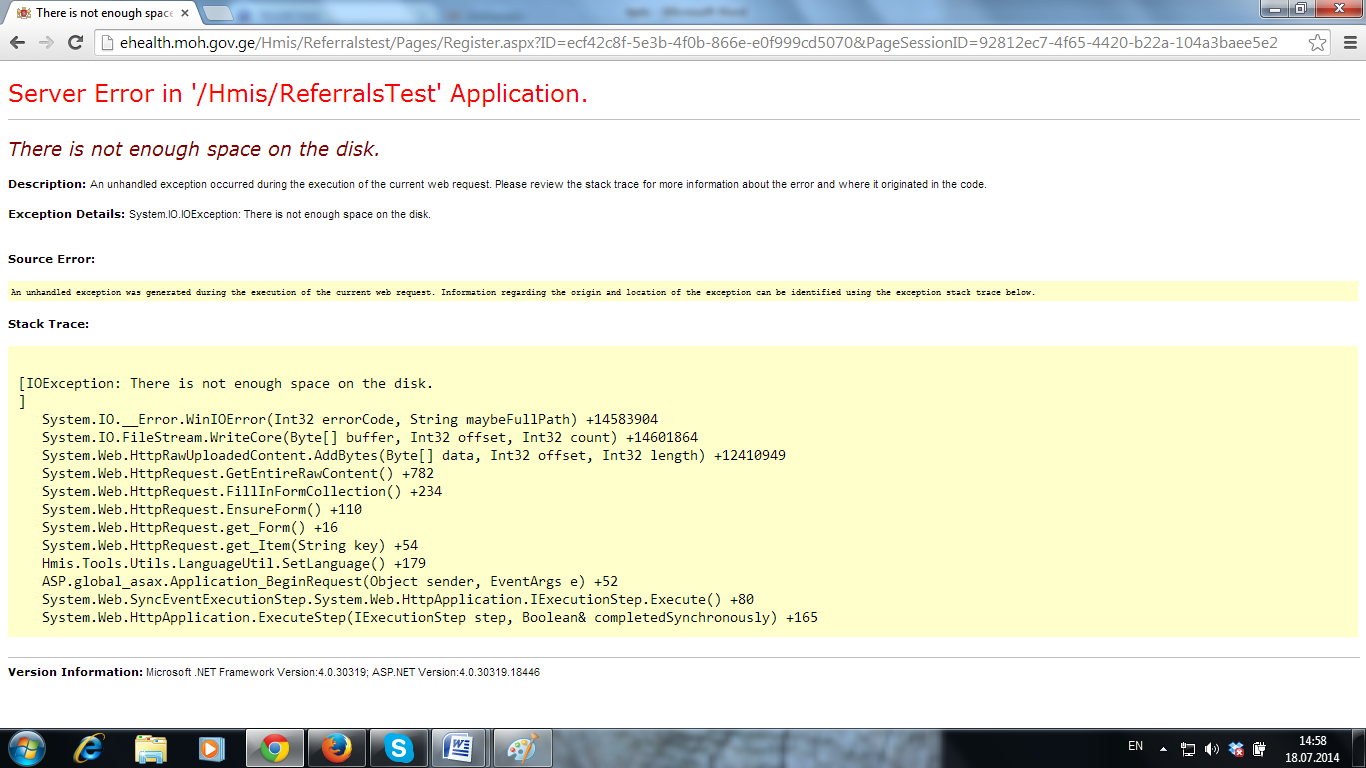Switch to Firefox in the taskbar
The width and height of the screenshot is (1366, 768).
coord(336,748)
